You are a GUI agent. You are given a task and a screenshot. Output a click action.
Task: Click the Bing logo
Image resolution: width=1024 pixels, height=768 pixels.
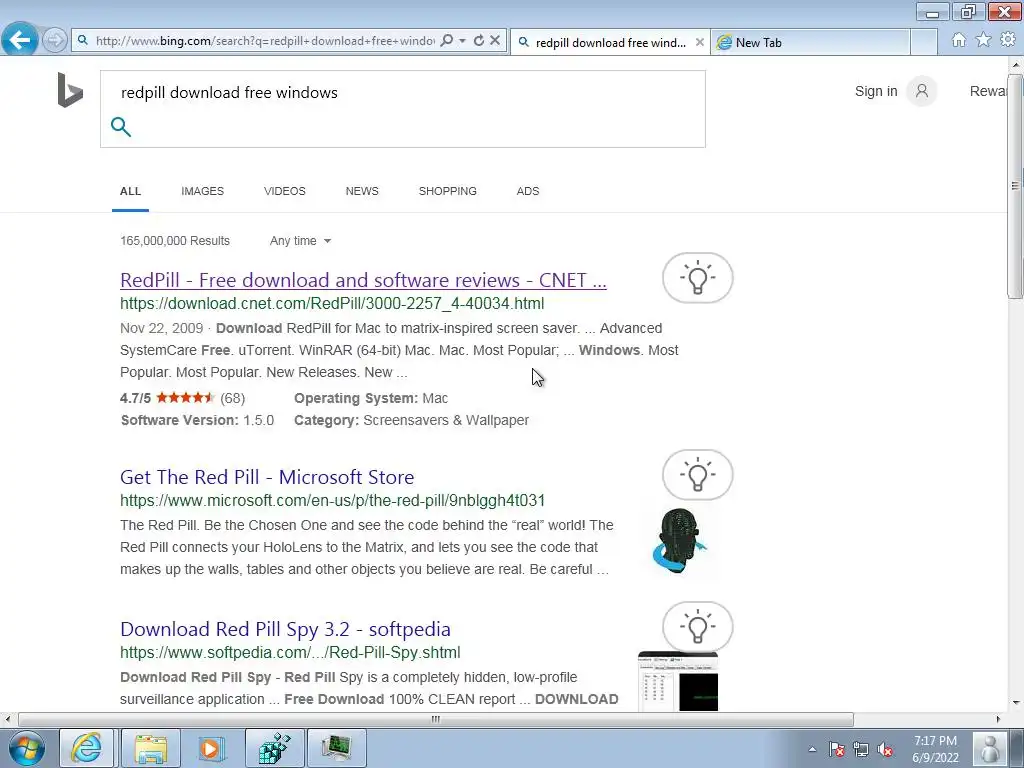click(70, 90)
